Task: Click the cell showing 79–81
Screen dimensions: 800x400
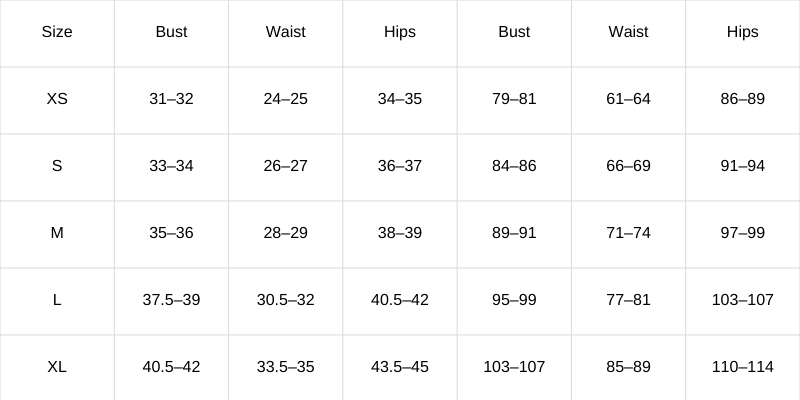Action: tap(514, 98)
